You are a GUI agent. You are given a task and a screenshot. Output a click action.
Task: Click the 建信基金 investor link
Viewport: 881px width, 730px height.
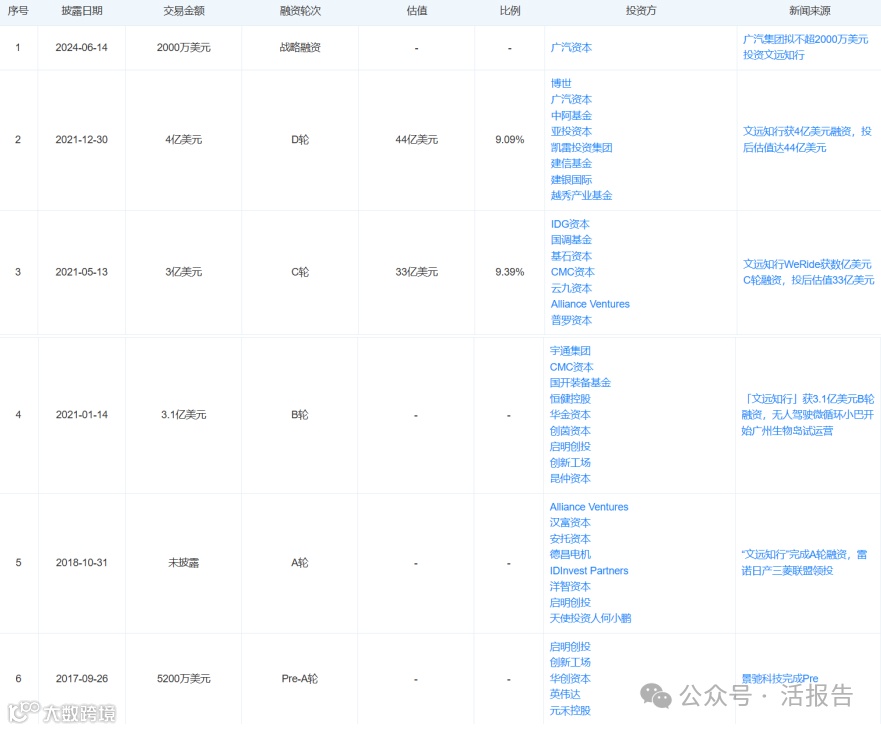(571, 164)
